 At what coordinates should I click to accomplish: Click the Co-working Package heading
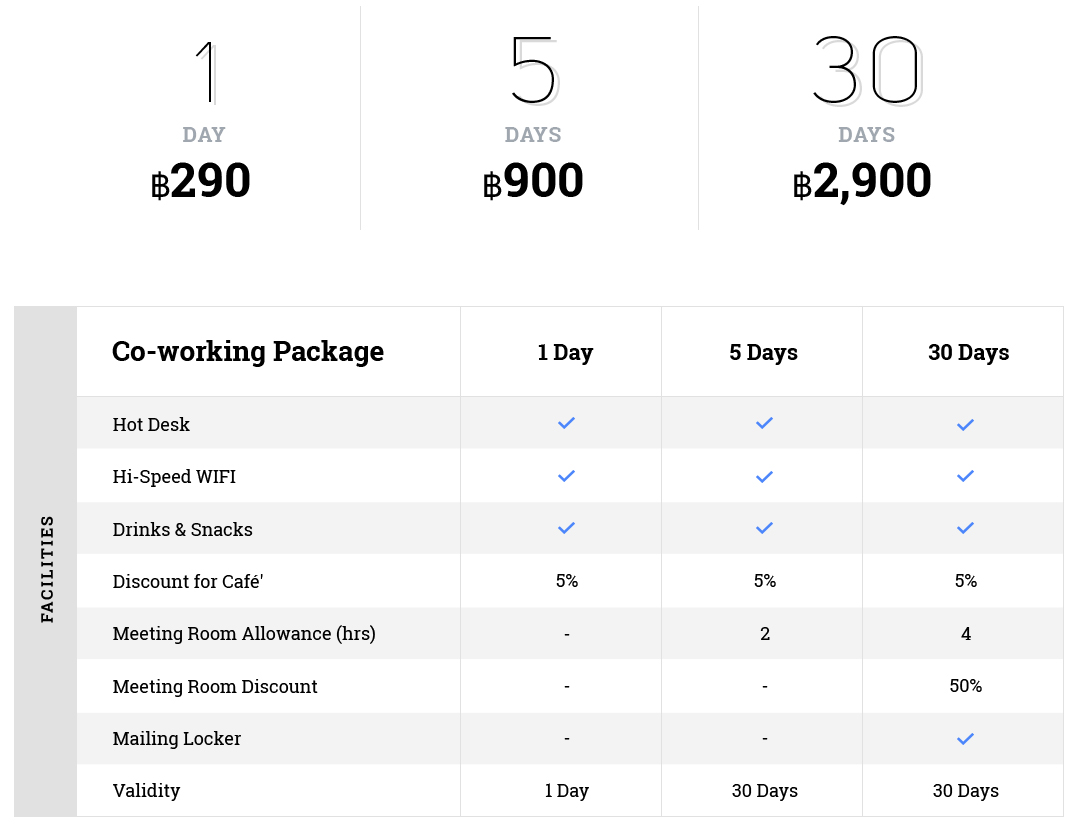click(248, 352)
